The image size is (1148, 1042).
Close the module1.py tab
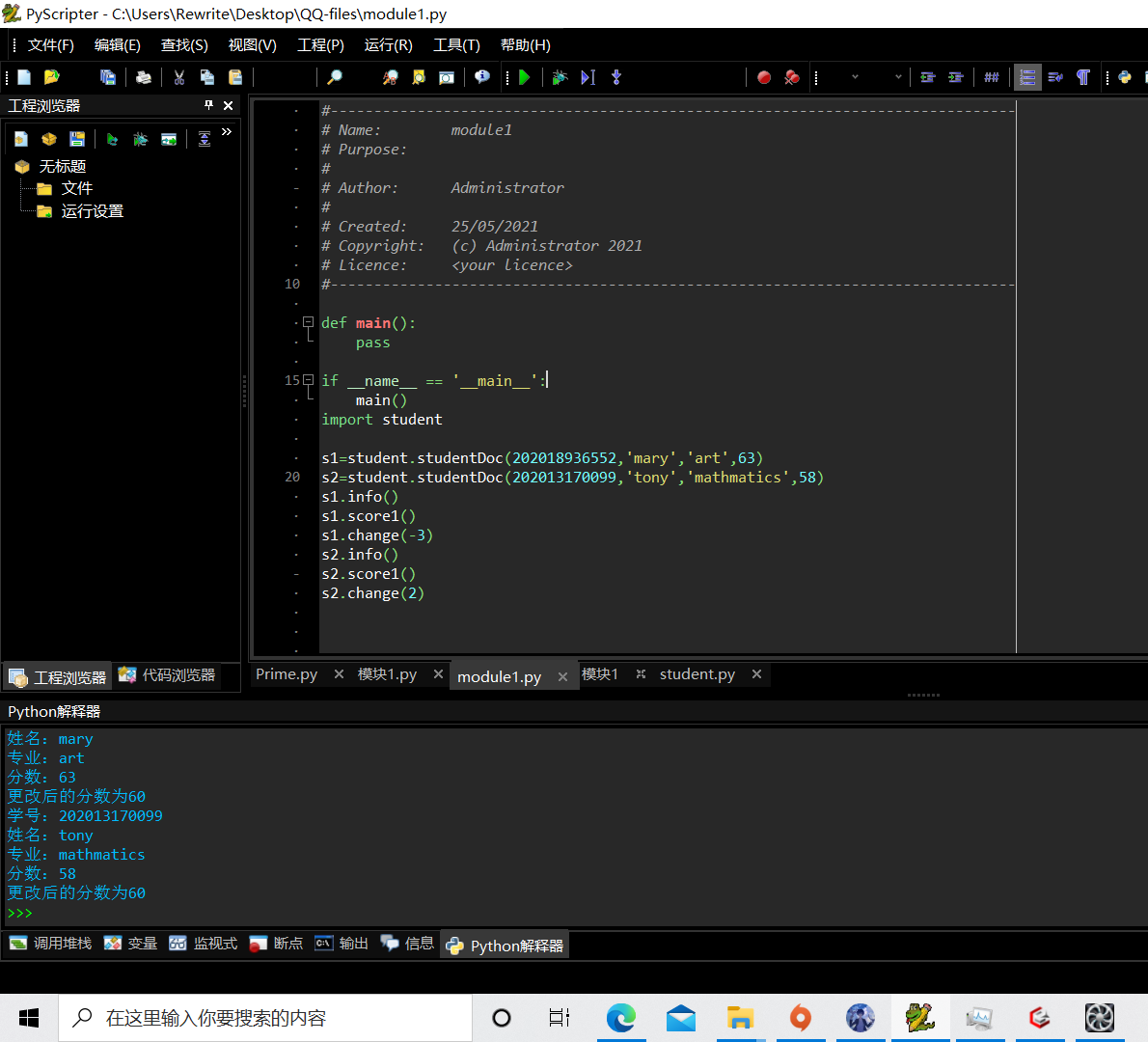[x=562, y=676]
